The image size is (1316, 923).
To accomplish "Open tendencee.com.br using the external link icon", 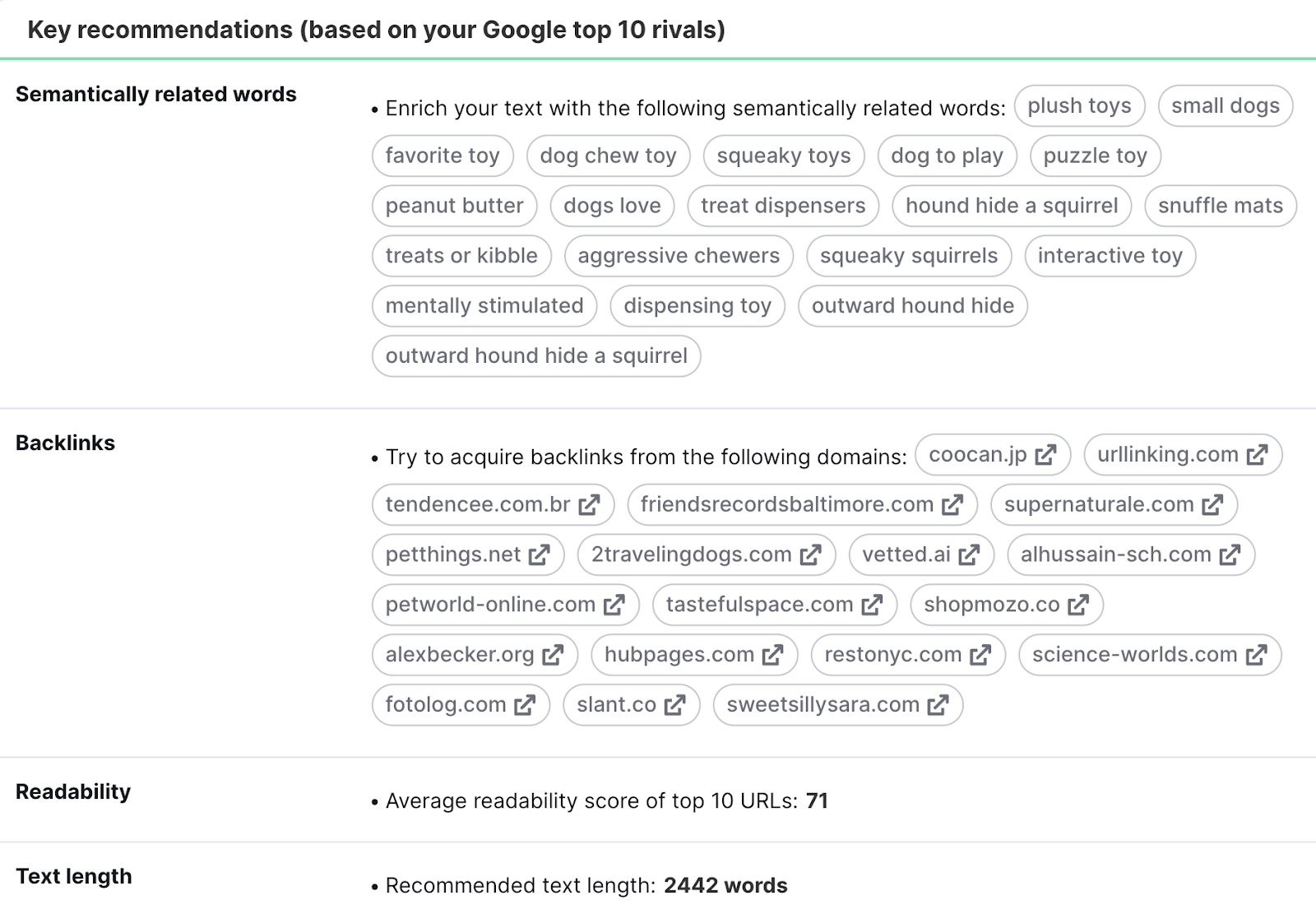I will (x=589, y=504).
